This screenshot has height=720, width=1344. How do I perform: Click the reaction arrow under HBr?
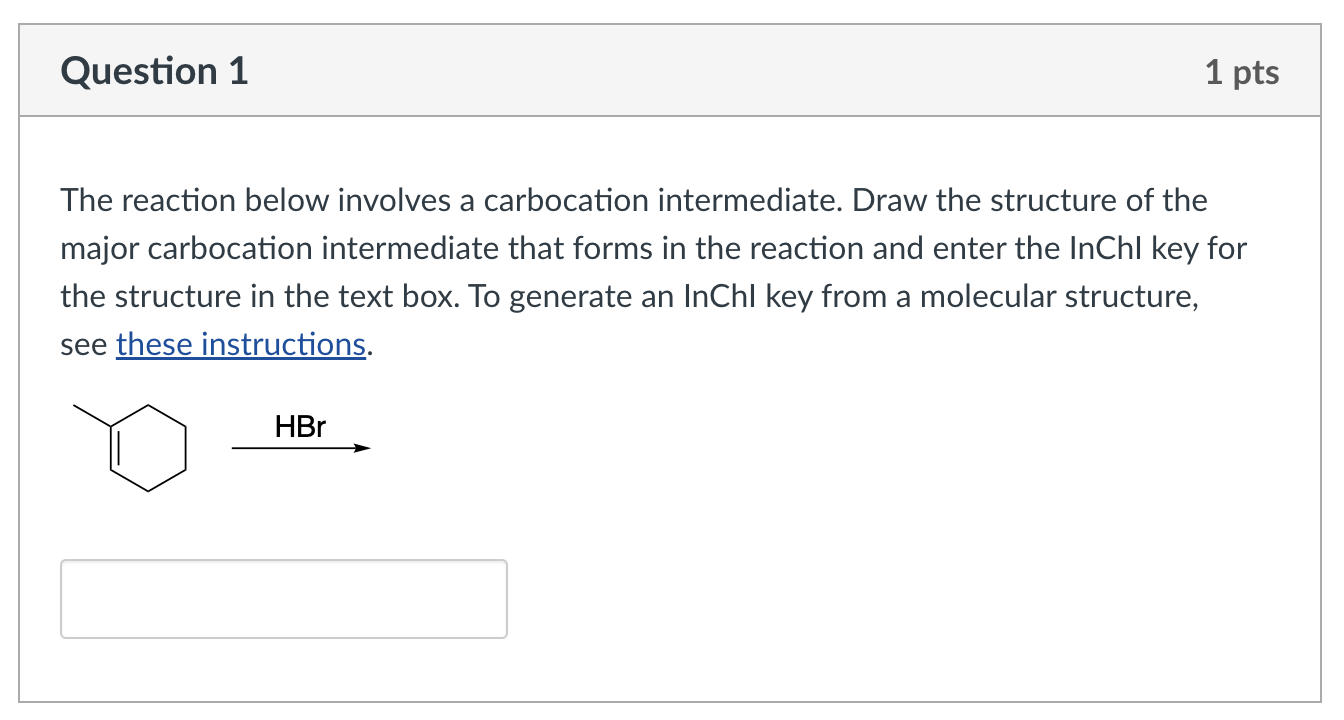tap(300, 449)
